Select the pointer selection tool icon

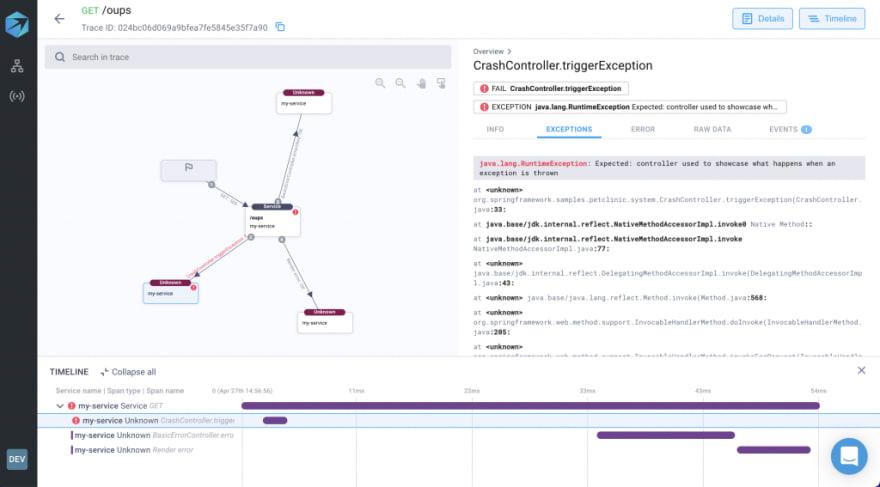coord(442,83)
